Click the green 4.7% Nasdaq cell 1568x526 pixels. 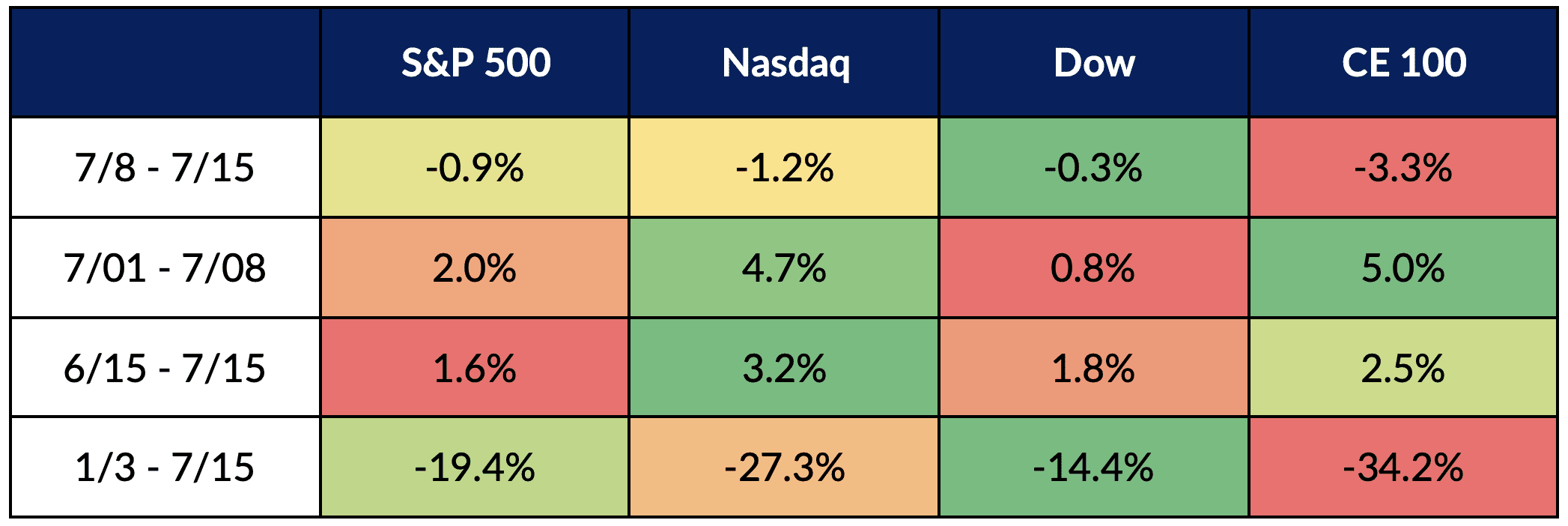pyautogui.click(x=785, y=267)
